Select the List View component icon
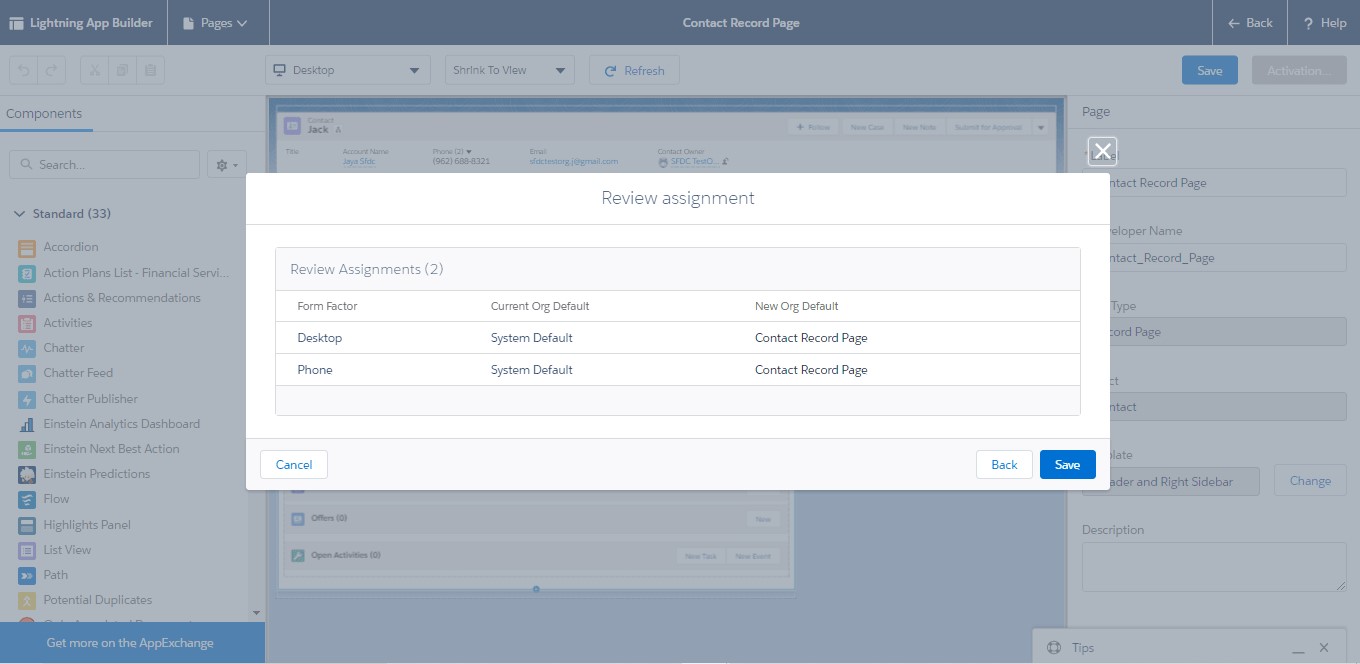This screenshot has height=664, width=1360. (x=25, y=549)
